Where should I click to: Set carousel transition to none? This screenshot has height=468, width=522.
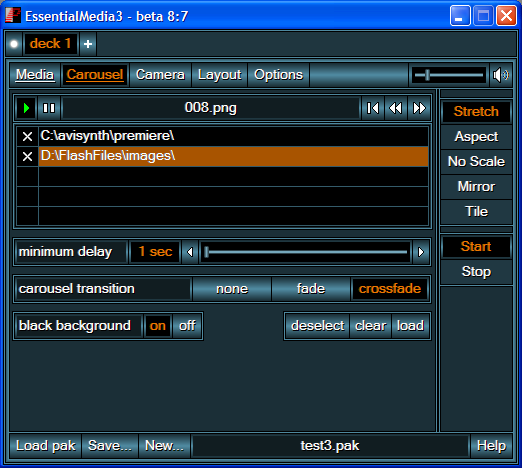[x=232, y=289]
